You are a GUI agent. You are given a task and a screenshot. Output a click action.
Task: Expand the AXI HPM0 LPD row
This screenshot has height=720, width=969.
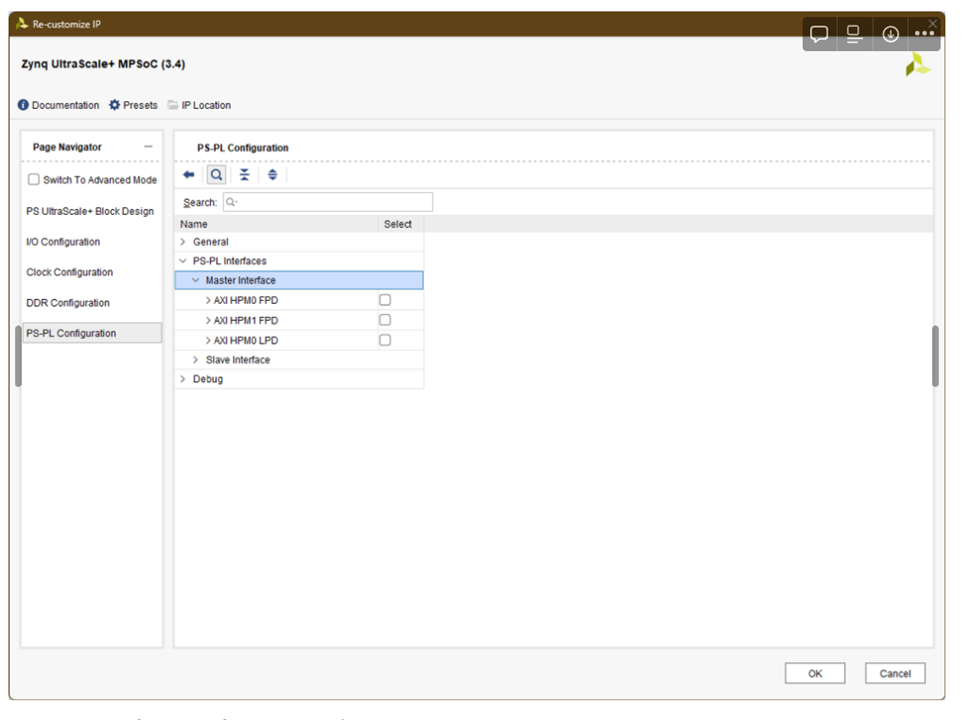click(208, 341)
